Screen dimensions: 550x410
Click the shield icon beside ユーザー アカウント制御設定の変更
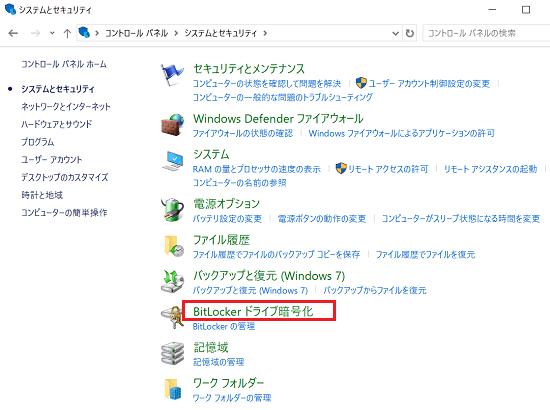361,83
